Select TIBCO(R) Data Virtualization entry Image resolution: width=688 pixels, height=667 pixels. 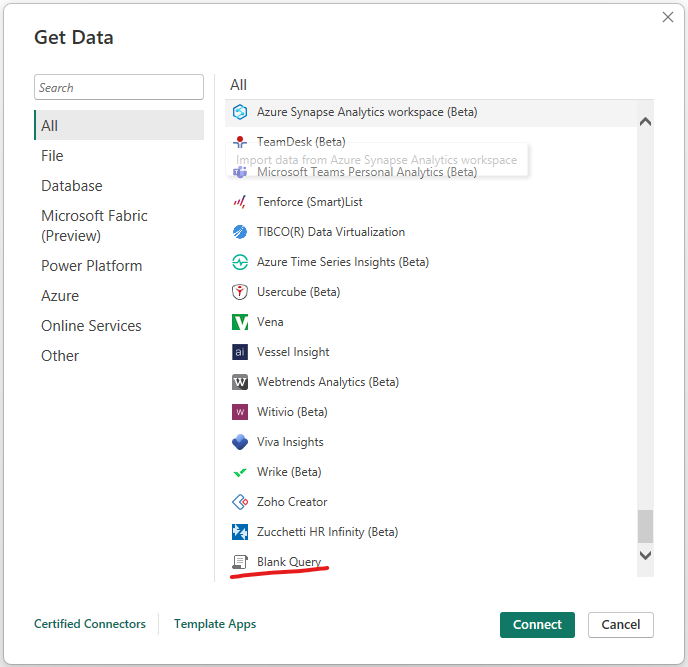[x=331, y=232]
